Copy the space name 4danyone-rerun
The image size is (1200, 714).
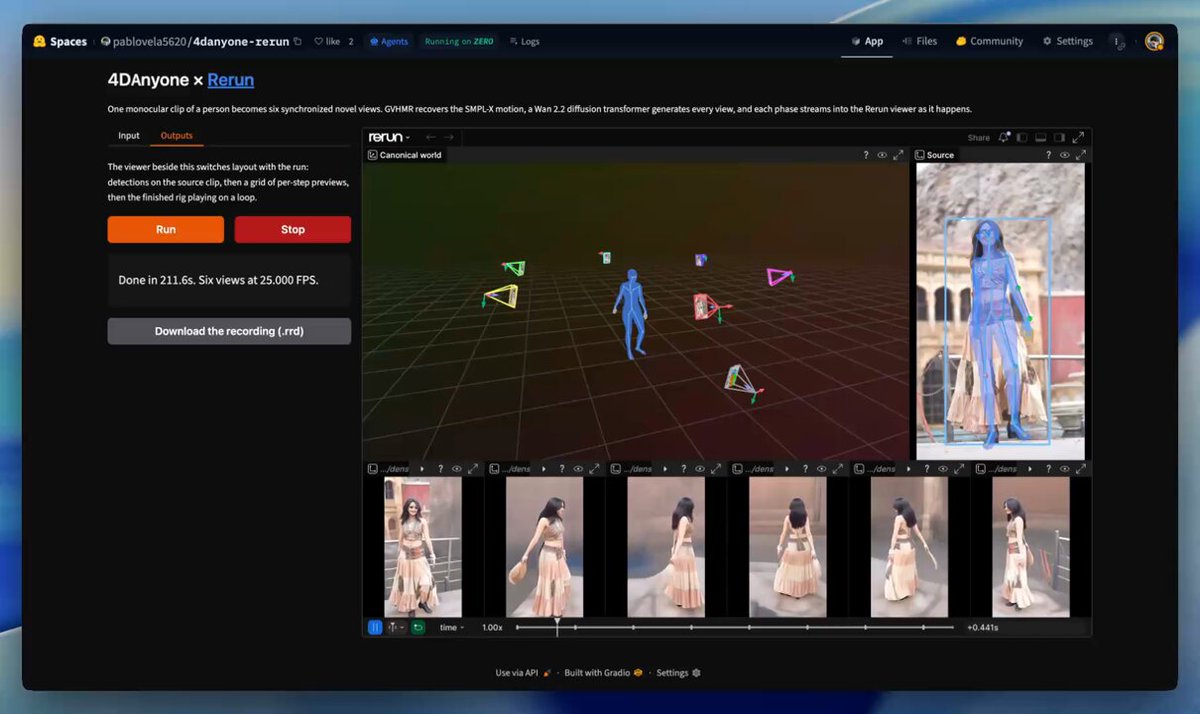tap(297, 42)
